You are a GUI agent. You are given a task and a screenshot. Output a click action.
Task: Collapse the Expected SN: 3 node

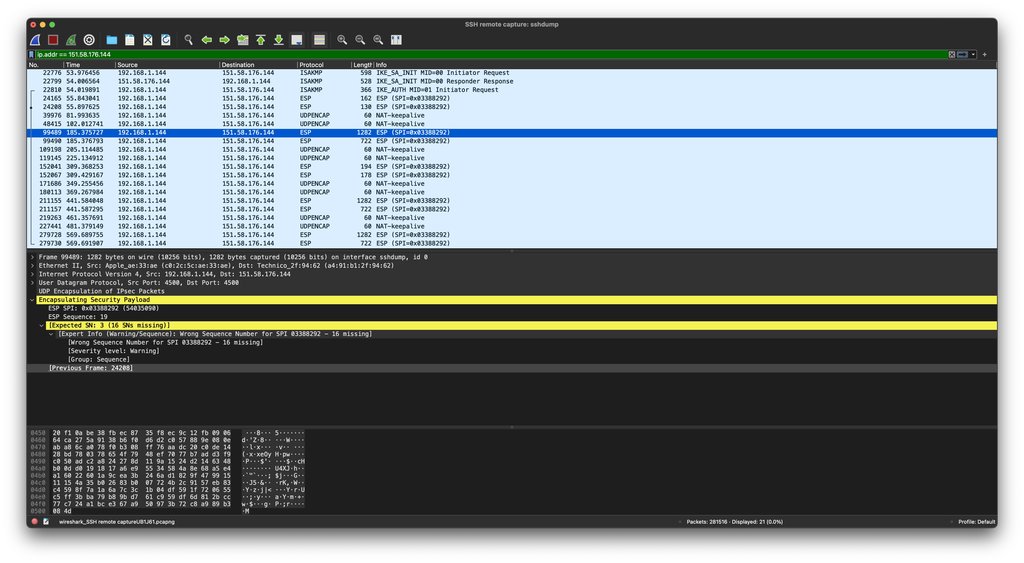pos(42,325)
